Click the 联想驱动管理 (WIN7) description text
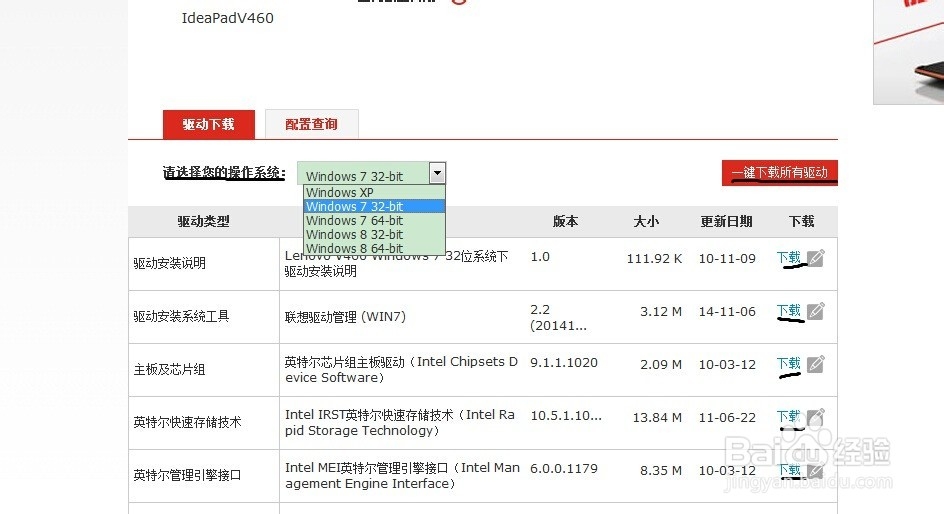The image size is (944, 514). pyautogui.click(x=346, y=317)
